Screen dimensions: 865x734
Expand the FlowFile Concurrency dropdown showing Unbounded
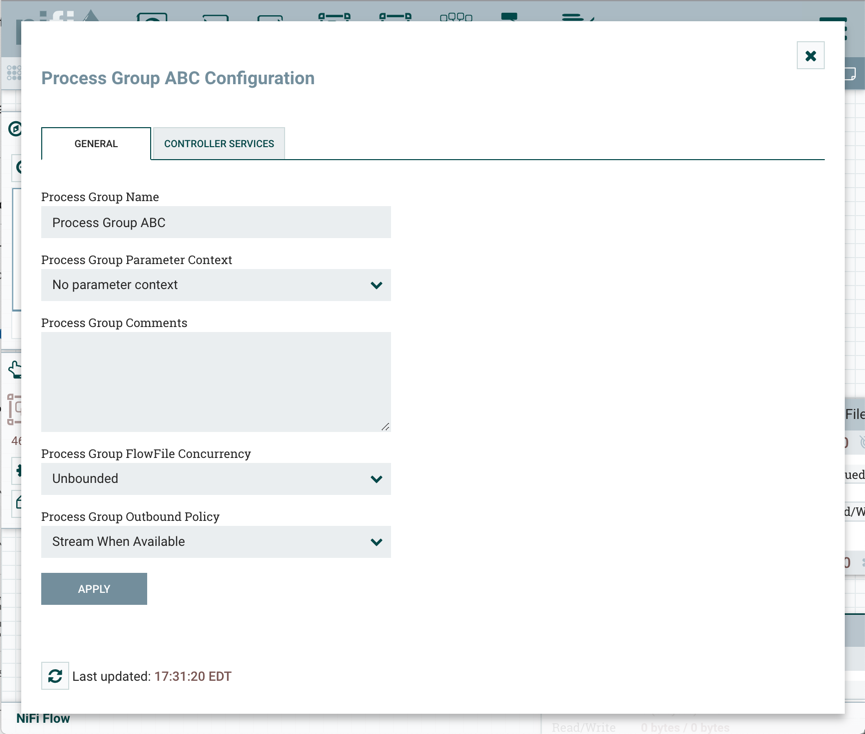tap(216, 479)
